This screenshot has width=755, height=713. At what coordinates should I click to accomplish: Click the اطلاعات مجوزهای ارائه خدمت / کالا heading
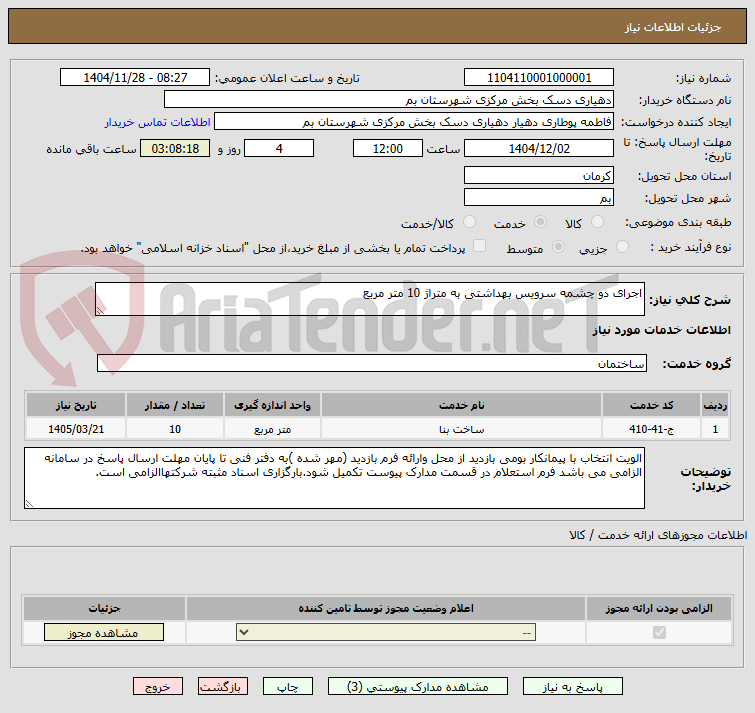pyautogui.click(x=658, y=535)
